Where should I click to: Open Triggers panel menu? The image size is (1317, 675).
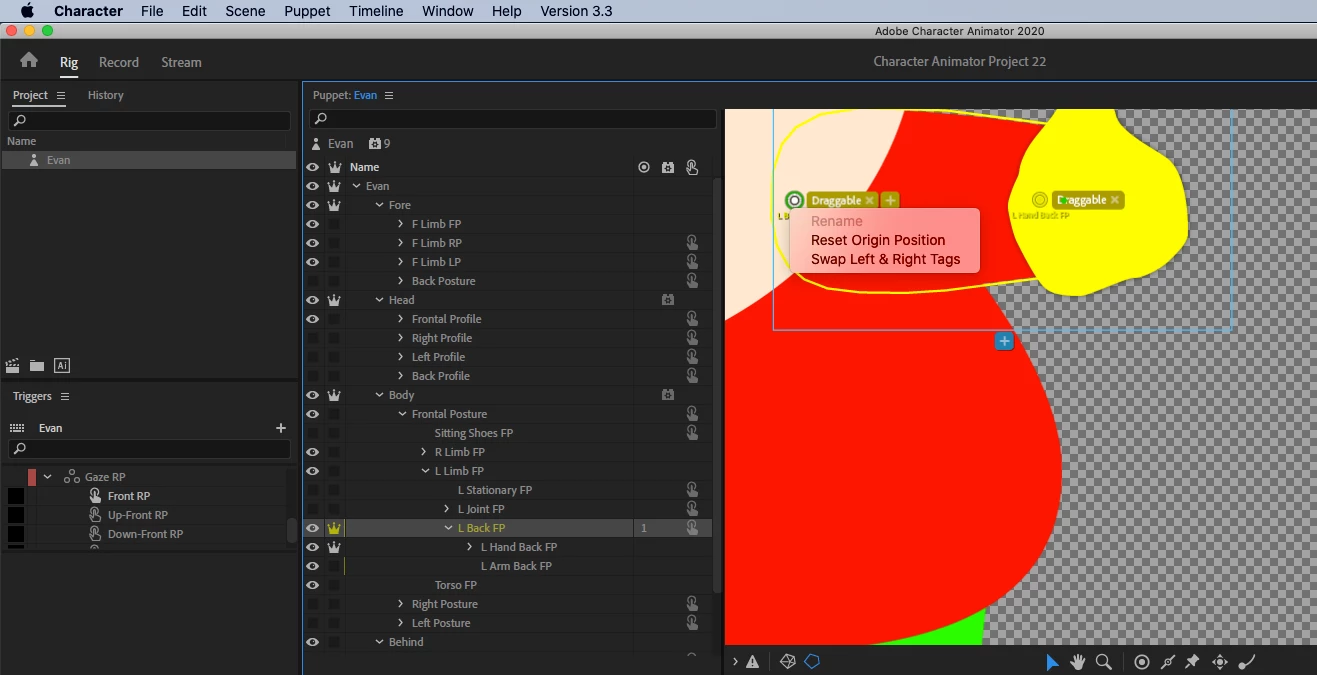click(65, 397)
